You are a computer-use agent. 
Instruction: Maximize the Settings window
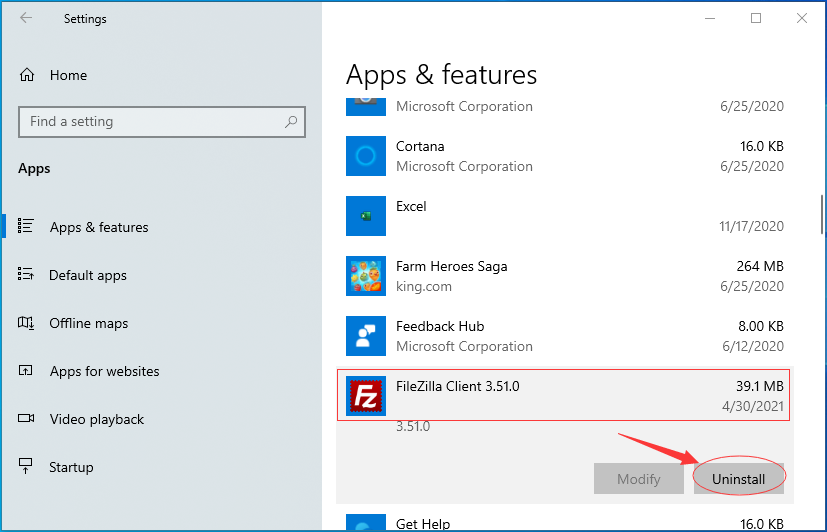756,18
